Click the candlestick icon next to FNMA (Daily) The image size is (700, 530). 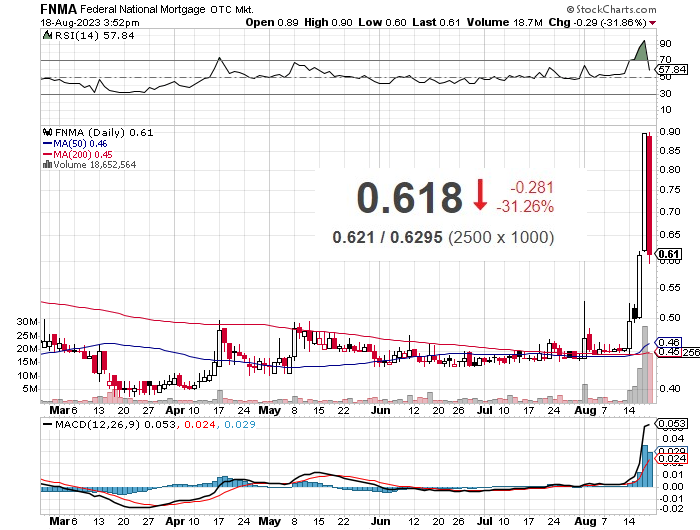click(47, 132)
